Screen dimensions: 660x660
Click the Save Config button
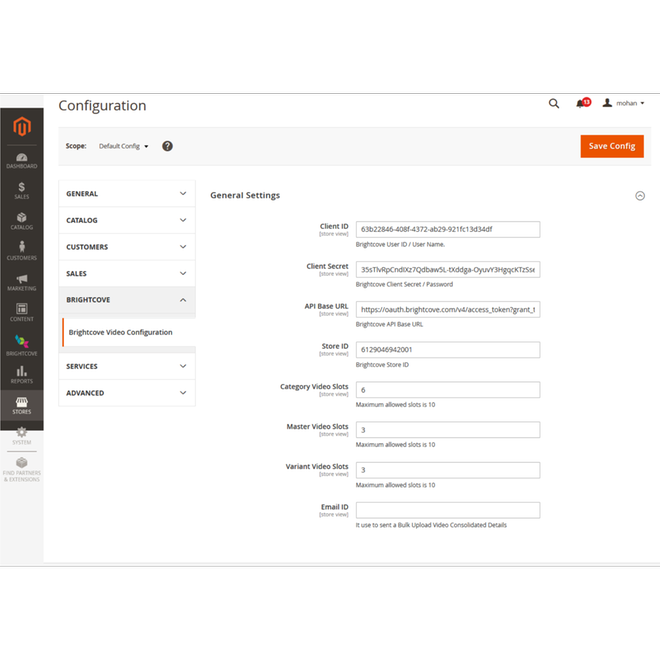tap(611, 146)
